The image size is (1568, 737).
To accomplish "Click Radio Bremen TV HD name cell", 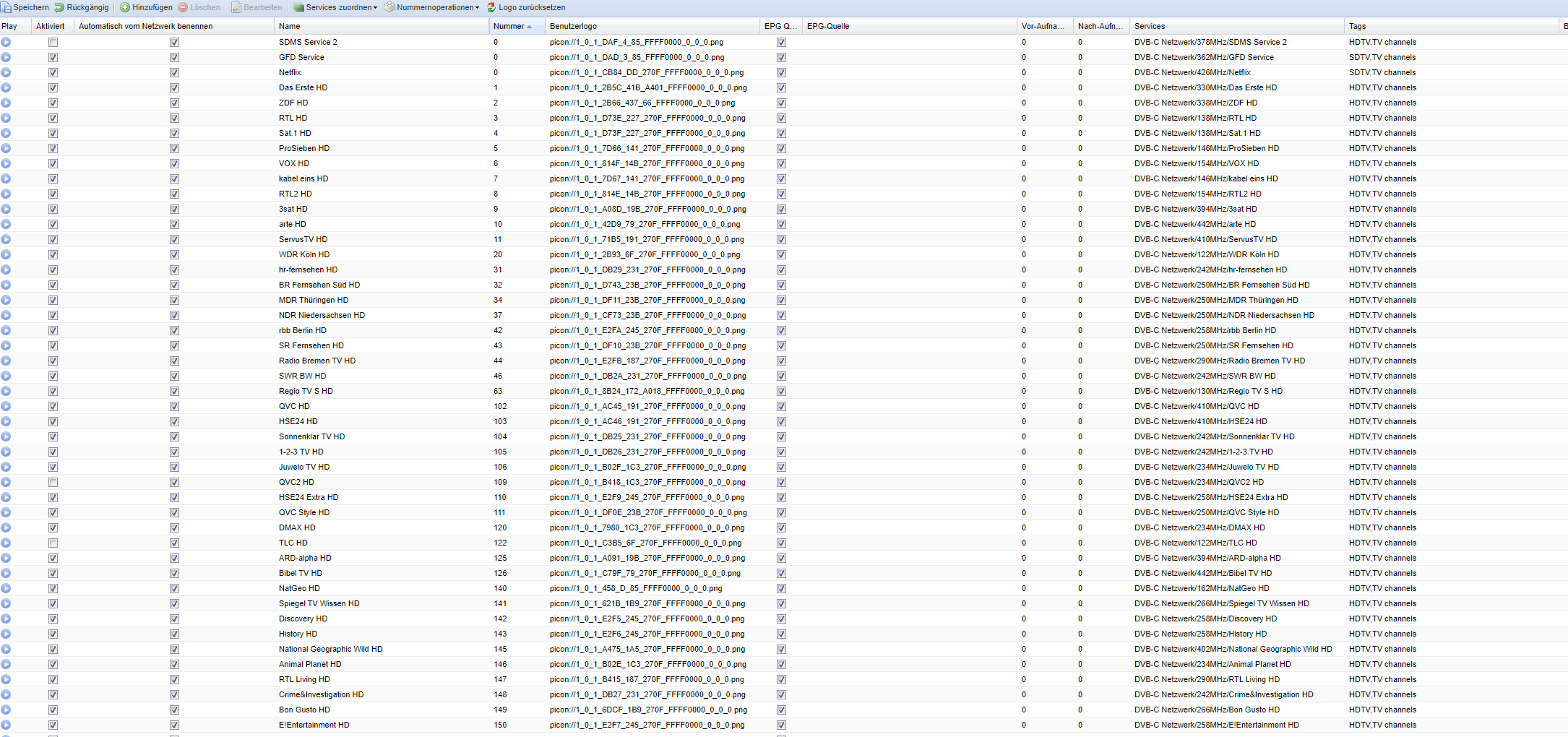I will [316, 361].
